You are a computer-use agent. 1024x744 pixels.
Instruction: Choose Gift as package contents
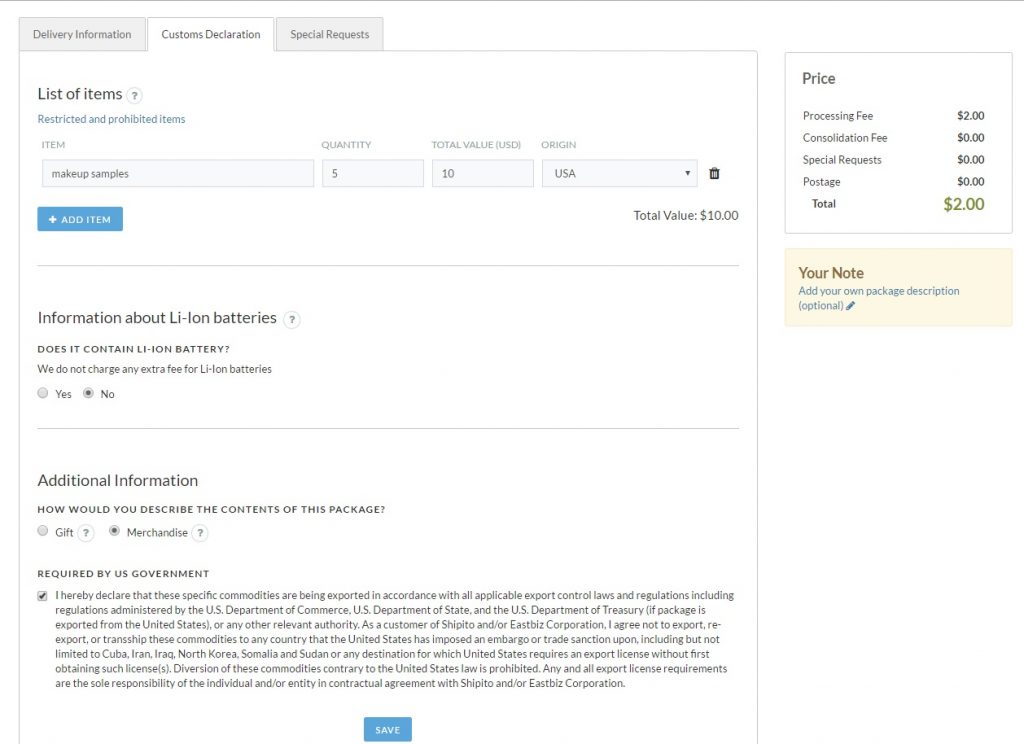coord(42,531)
